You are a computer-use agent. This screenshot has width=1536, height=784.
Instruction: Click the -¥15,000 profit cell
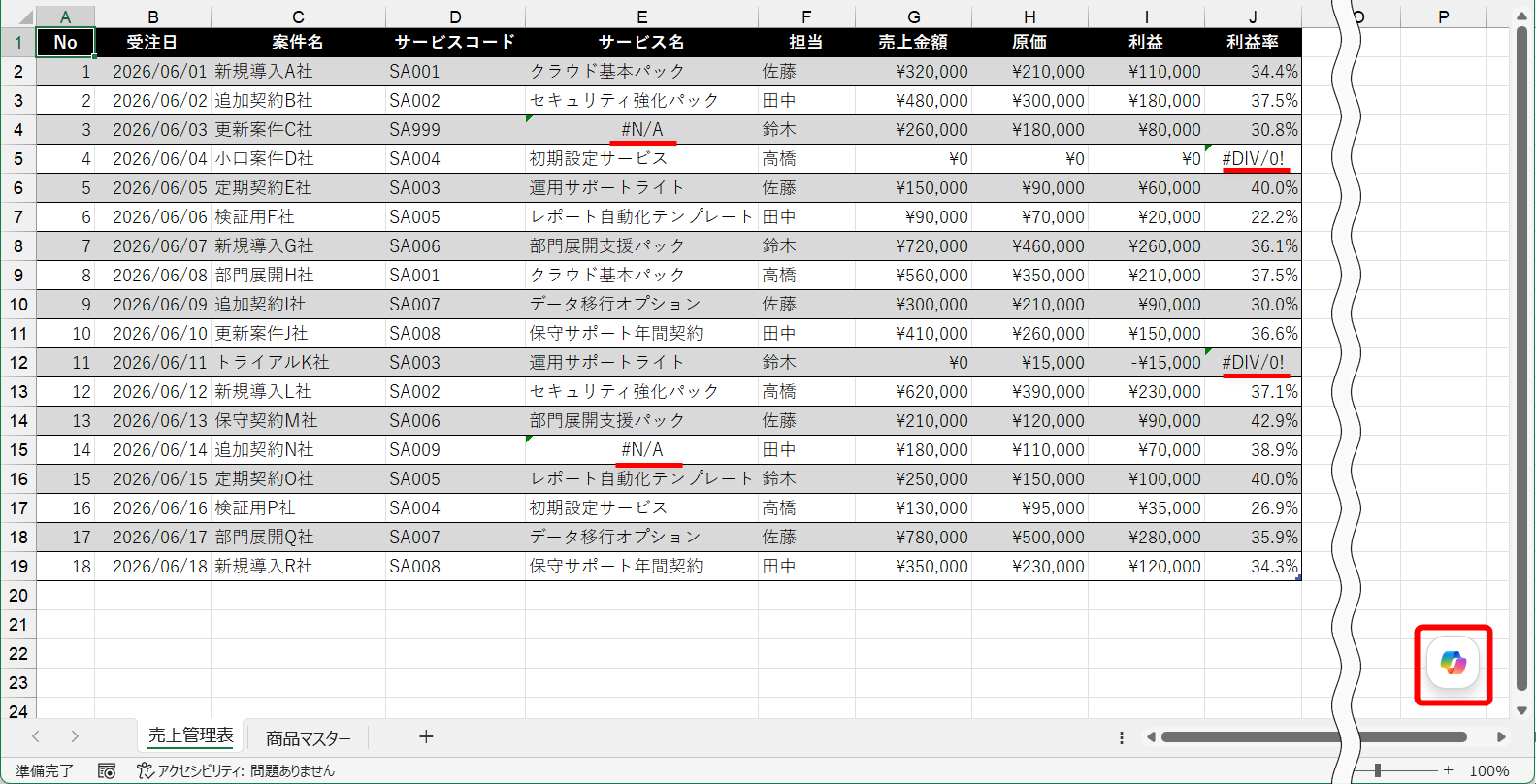pyautogui.click(x=1146, y=362)
